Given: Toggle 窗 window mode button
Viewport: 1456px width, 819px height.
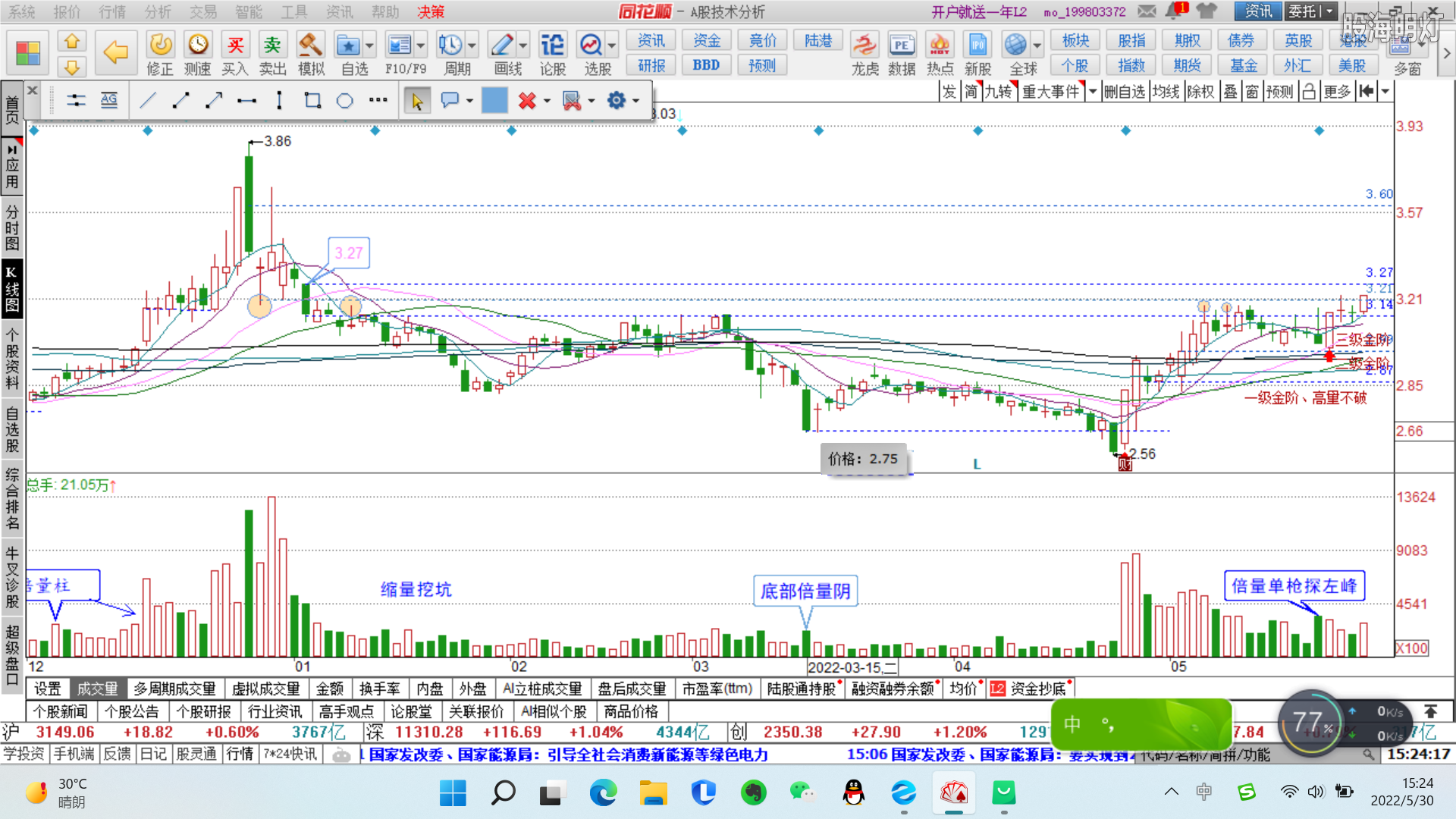Looking at the screenshot, I should click(1252, 92).
